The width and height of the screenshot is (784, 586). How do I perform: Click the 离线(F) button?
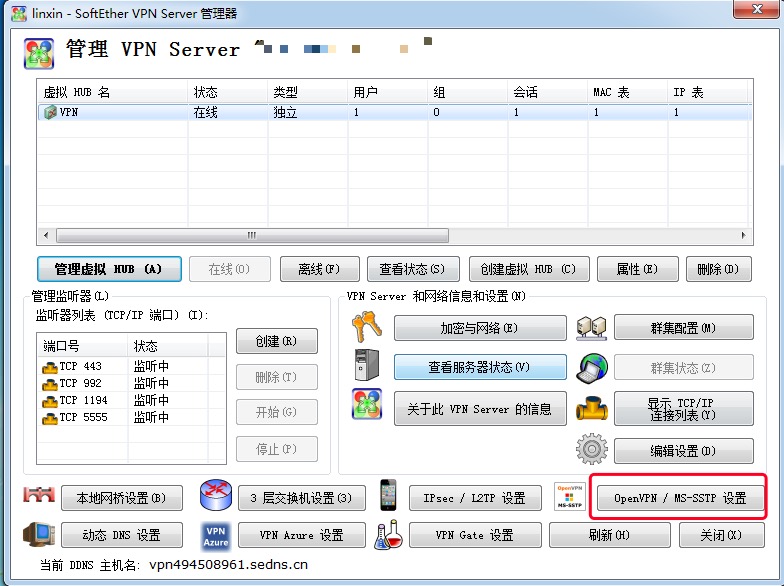(x=320, y=270)
